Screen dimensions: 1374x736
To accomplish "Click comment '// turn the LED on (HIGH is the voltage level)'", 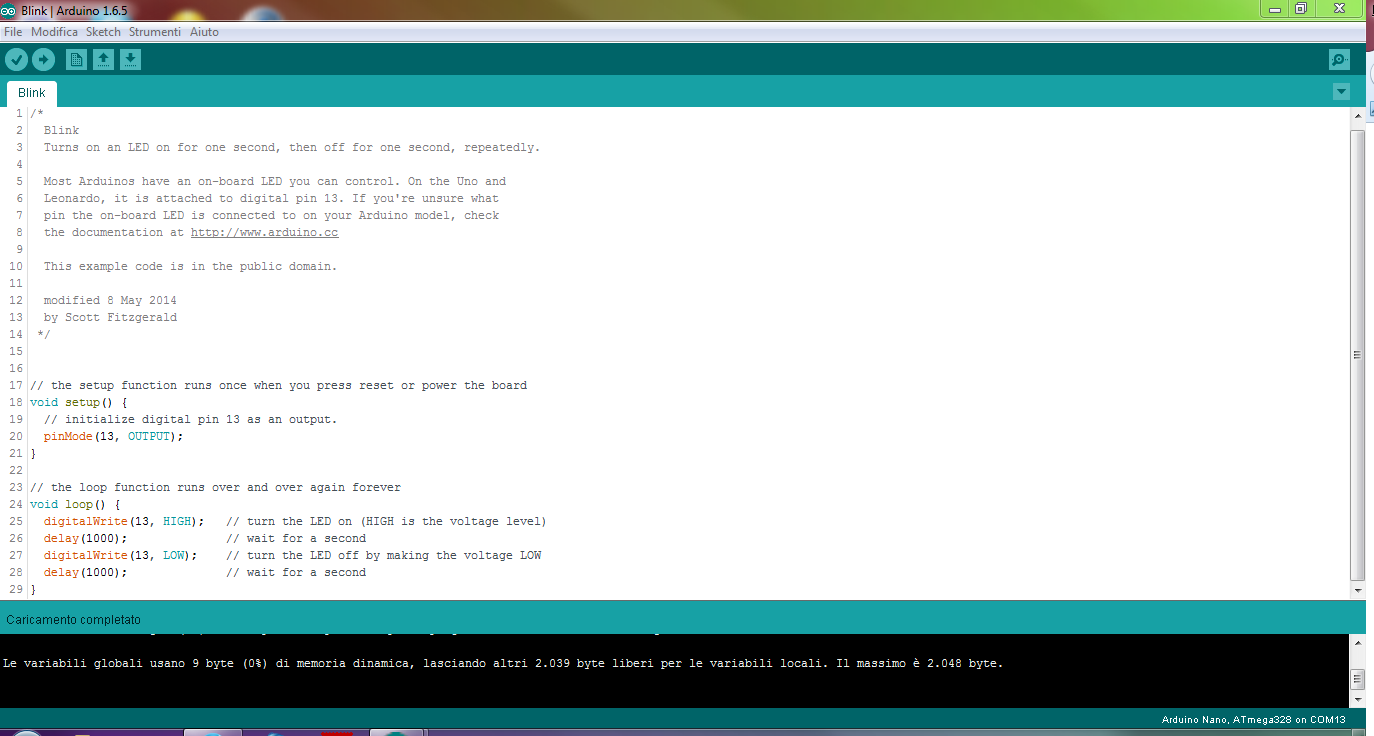I will coord(386,522).
